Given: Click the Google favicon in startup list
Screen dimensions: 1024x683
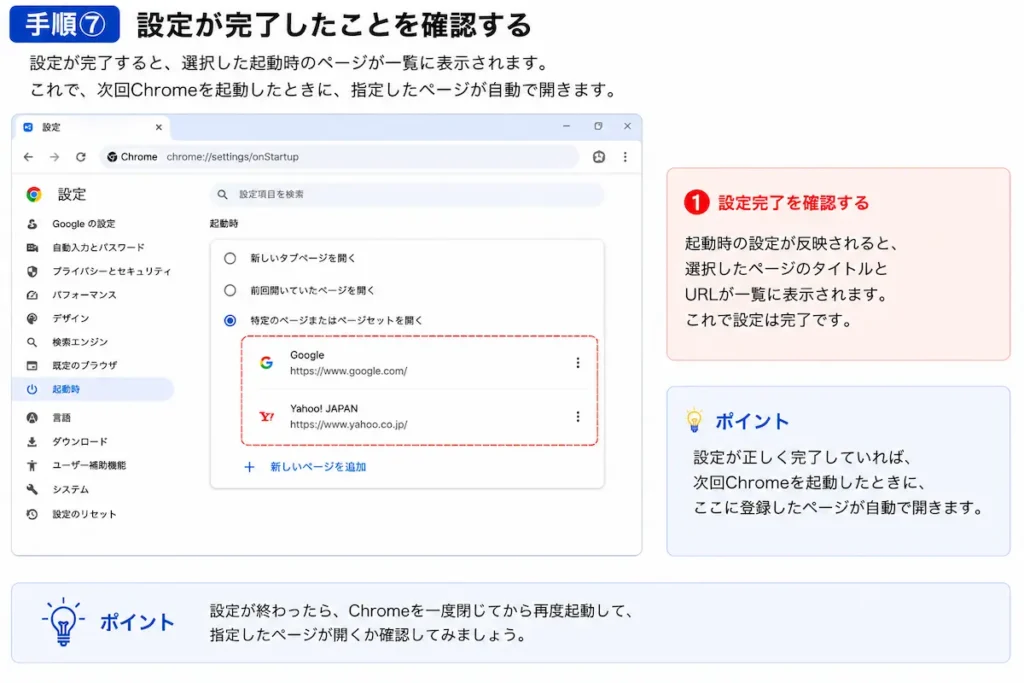Looking at the screenshot, I should click(x=266, y=362).
